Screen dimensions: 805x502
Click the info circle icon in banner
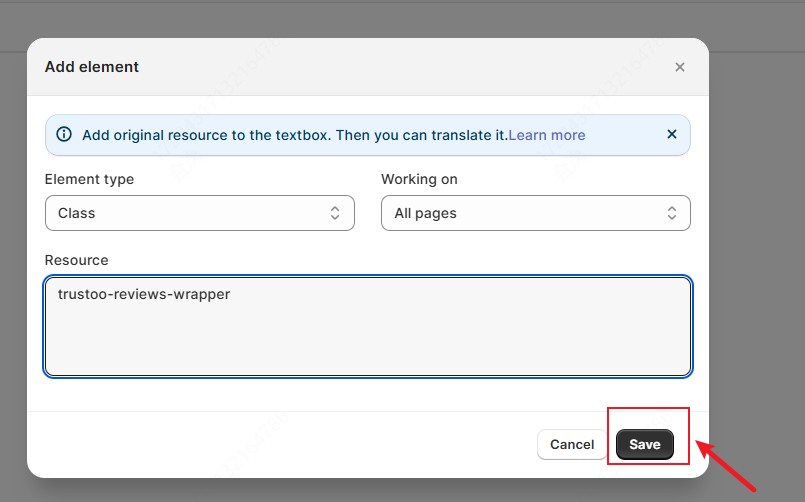pos(64,134)
